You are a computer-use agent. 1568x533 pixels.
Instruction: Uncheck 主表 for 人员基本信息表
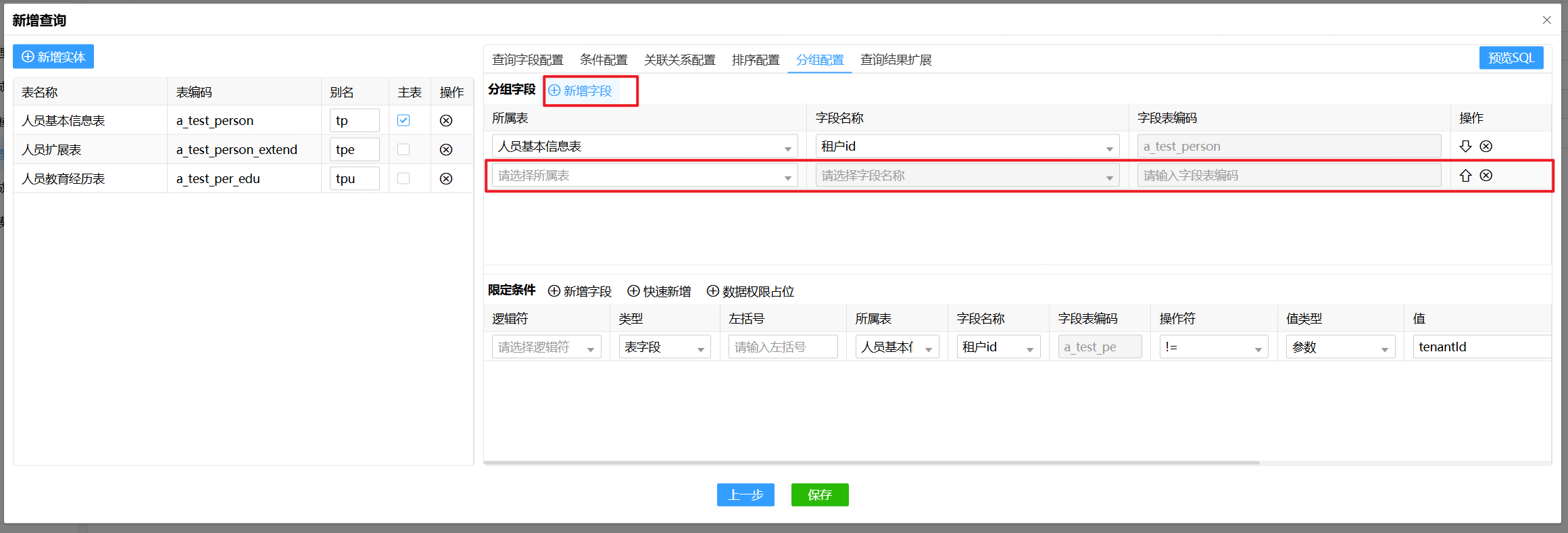pos(403,121)
